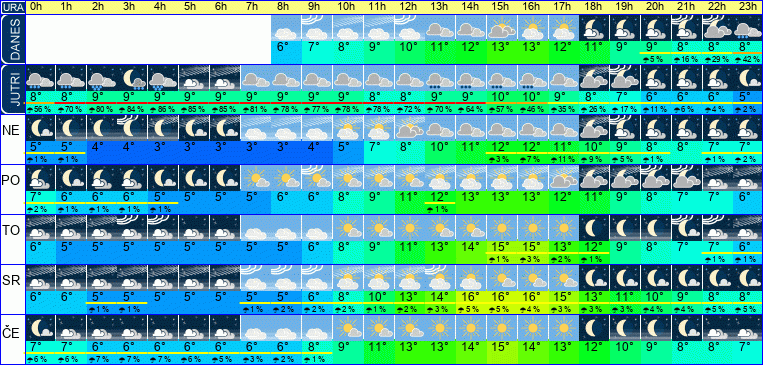
Task: Click the JUTRI 3h moon with shower icon
Action: point(132,78)
